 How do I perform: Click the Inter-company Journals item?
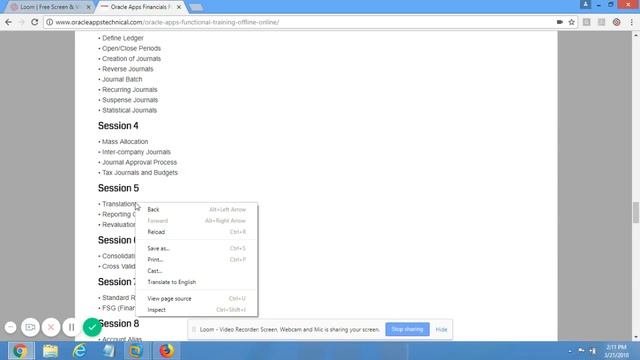pos(136,152)
